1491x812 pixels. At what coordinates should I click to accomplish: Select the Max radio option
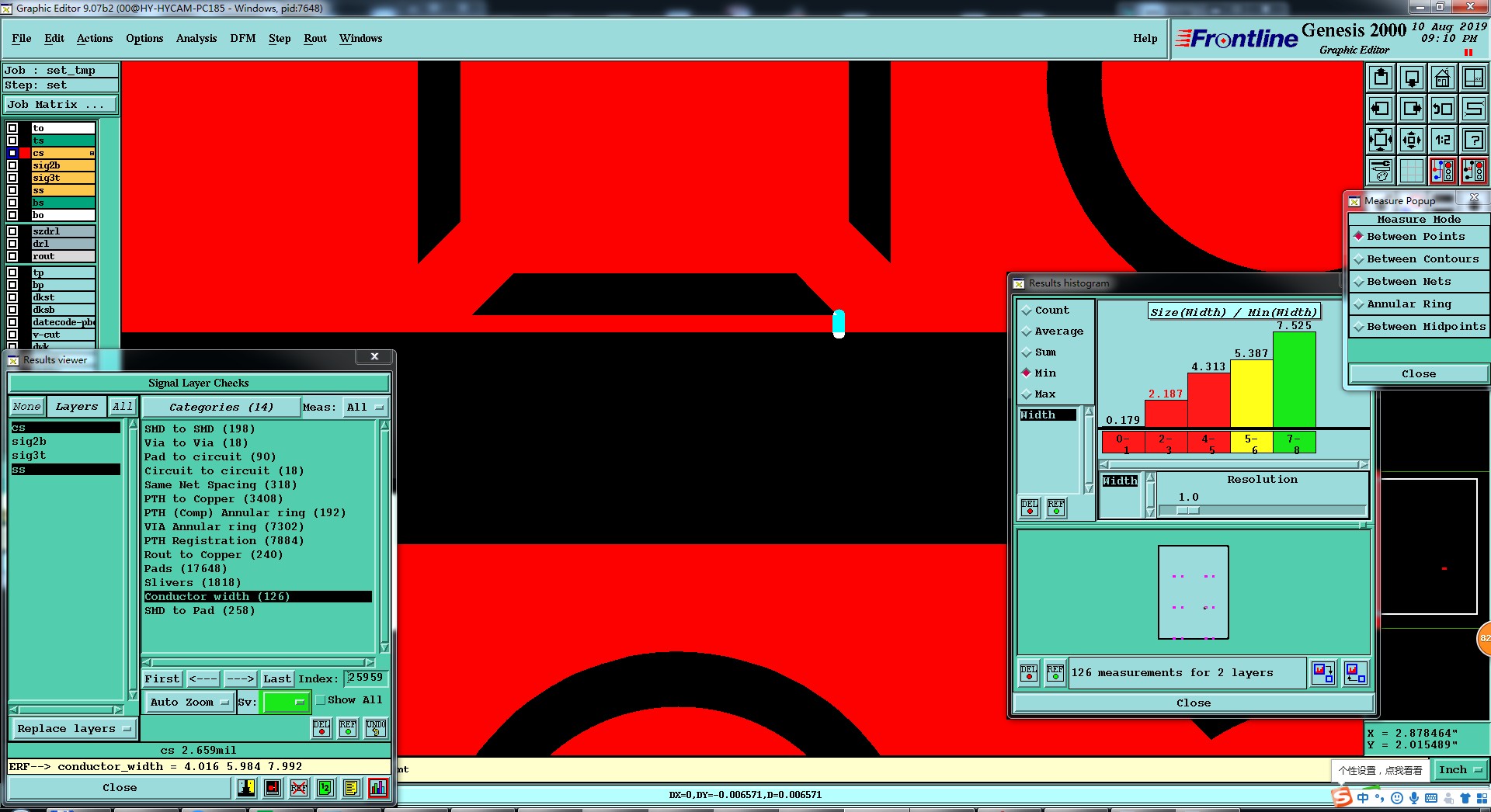coord(1038,394)
